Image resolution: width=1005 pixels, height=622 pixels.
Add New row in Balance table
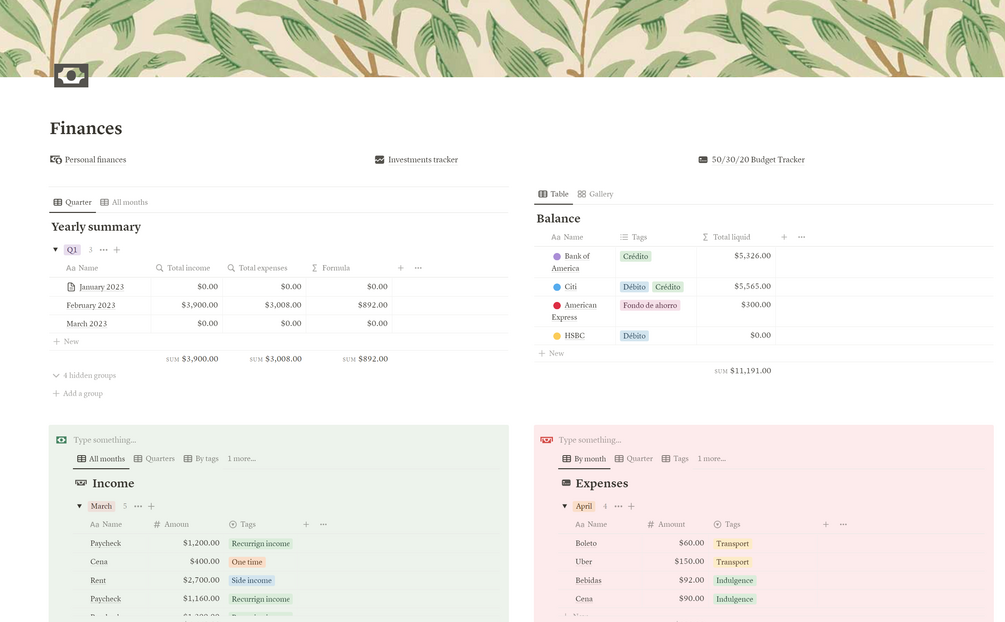point(551,353)
